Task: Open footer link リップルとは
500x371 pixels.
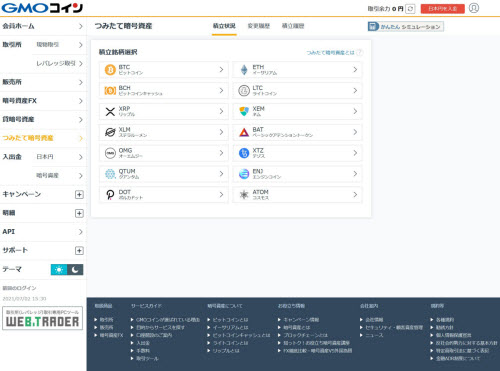Action: coord(226,351)
